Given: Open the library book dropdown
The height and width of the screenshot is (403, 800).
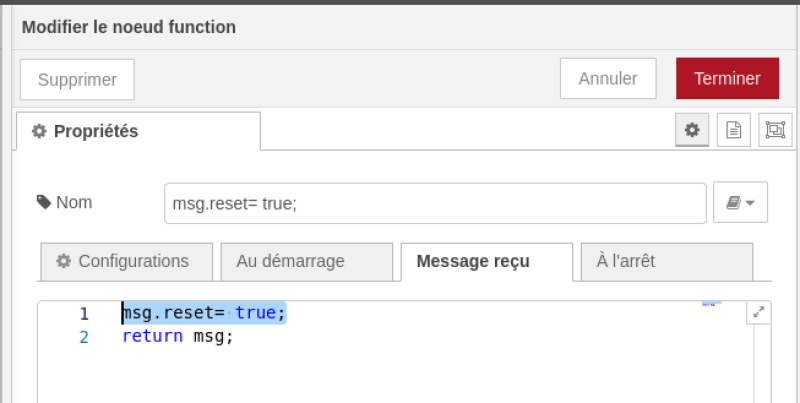Looking at the screenshot, I should click(x=740, y=203).
